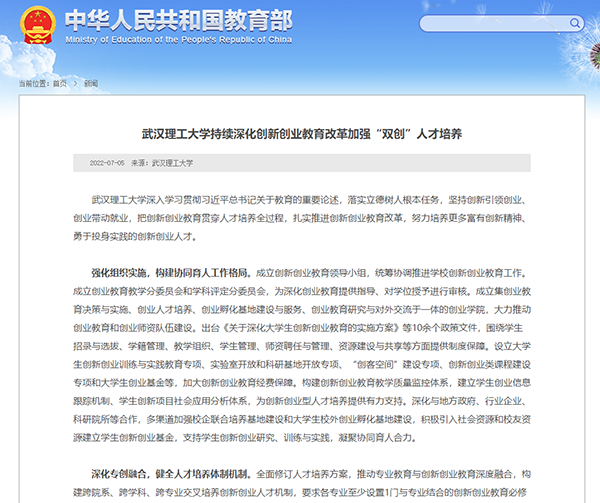Click the national emblem logo

(x=38, y=25)
